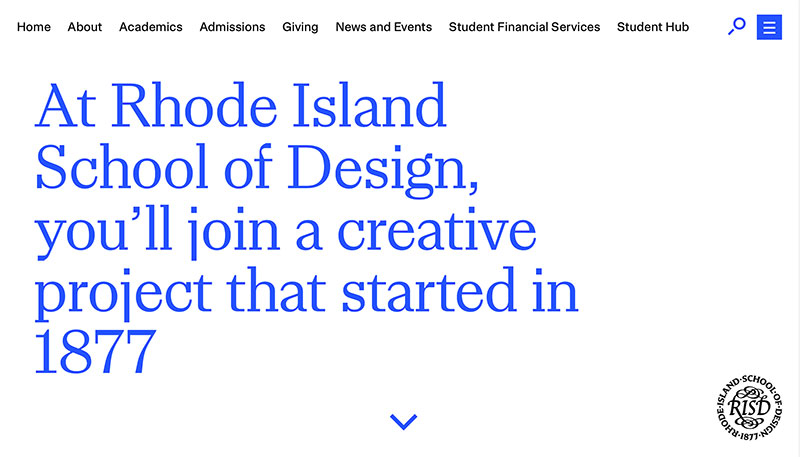Open the About menu item
The image size is (800, 457).
85,27
